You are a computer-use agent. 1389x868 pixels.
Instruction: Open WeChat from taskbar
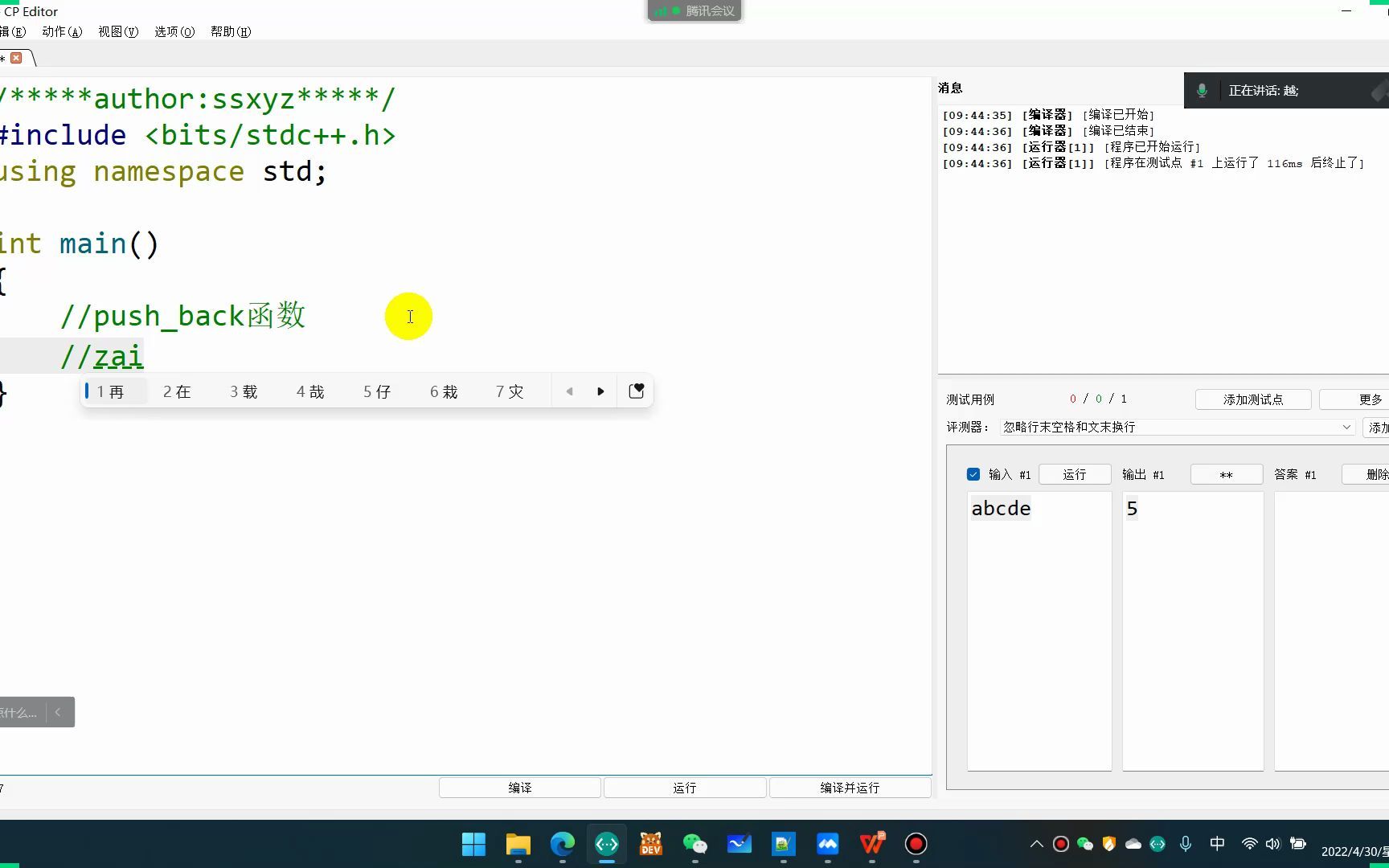[694, 844]
